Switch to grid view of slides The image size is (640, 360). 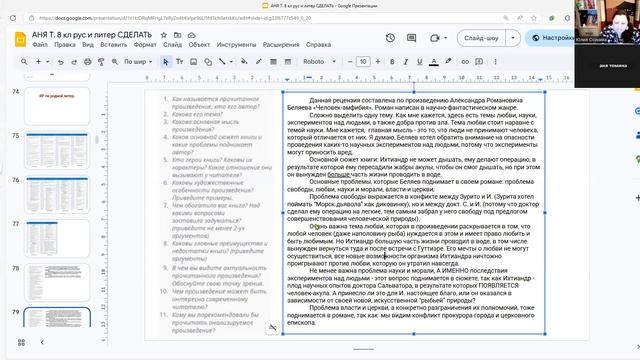pyautogui.click(x=22, y=342)
